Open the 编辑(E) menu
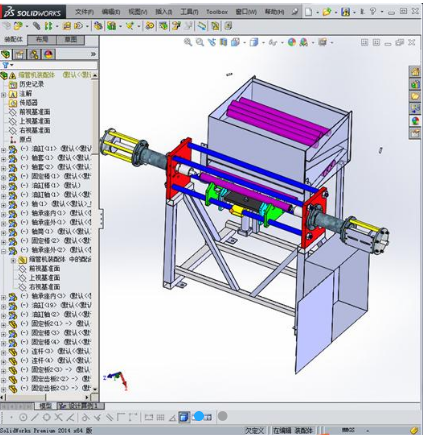The height and width of the screenshot is (435, 432). pos(111,12)
